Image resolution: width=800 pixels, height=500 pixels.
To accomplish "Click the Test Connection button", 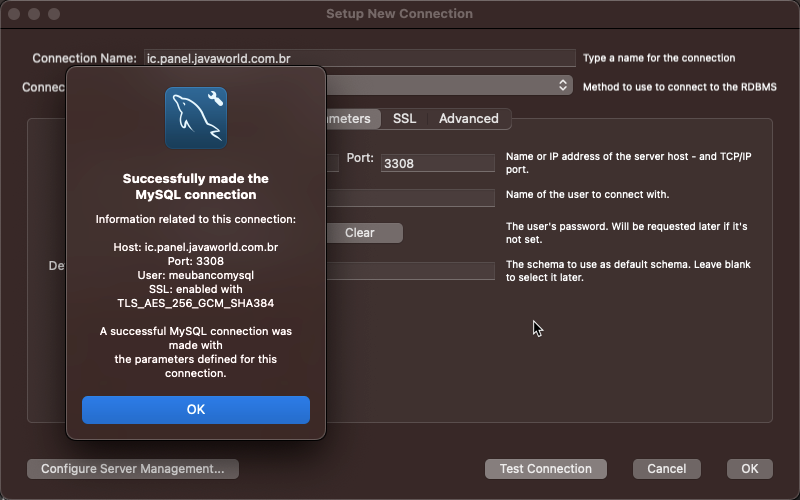I will click(x=545, y=469).
